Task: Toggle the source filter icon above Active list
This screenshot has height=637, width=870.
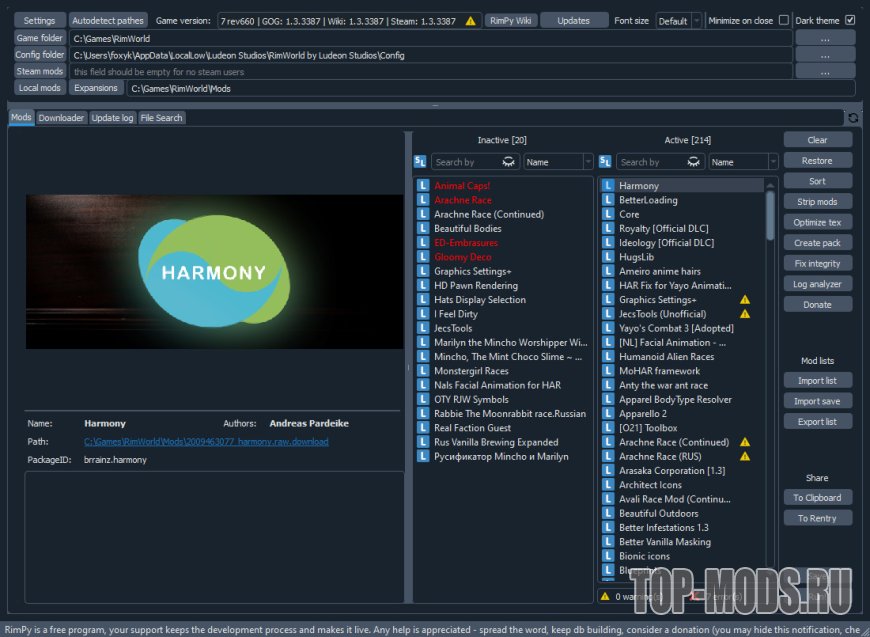Action: click(605, 162)
